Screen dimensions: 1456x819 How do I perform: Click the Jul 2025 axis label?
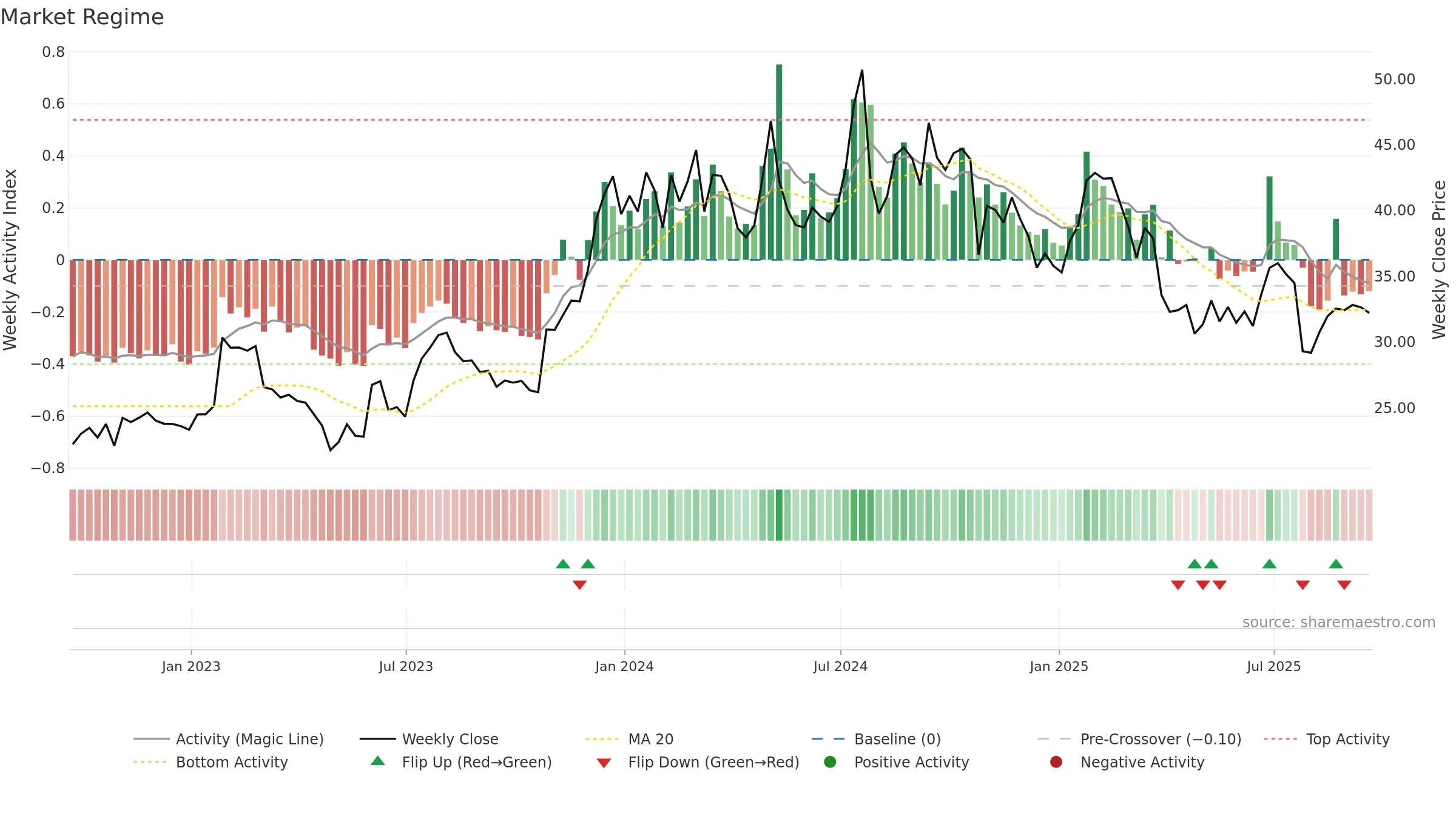click(1274, 666)
